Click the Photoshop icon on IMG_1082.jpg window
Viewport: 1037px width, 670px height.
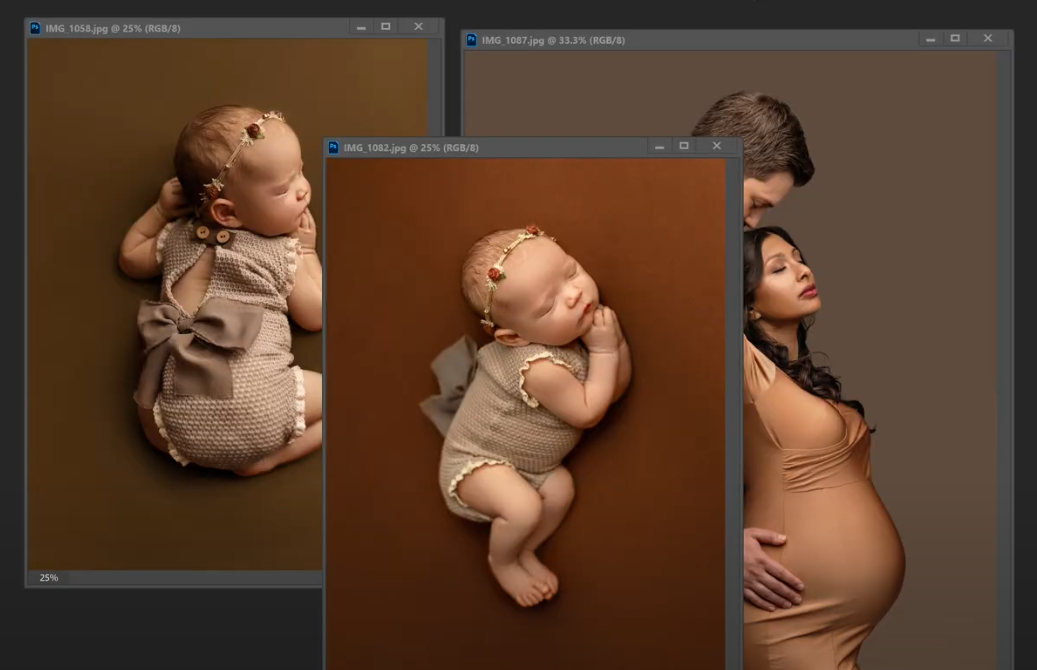pos(334,147)
